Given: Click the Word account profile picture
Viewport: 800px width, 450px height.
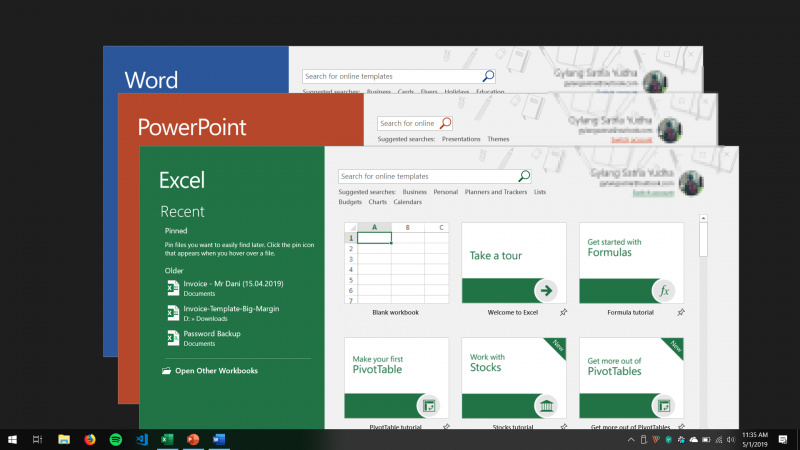Looking at the screenshot, I should point(655,82).
